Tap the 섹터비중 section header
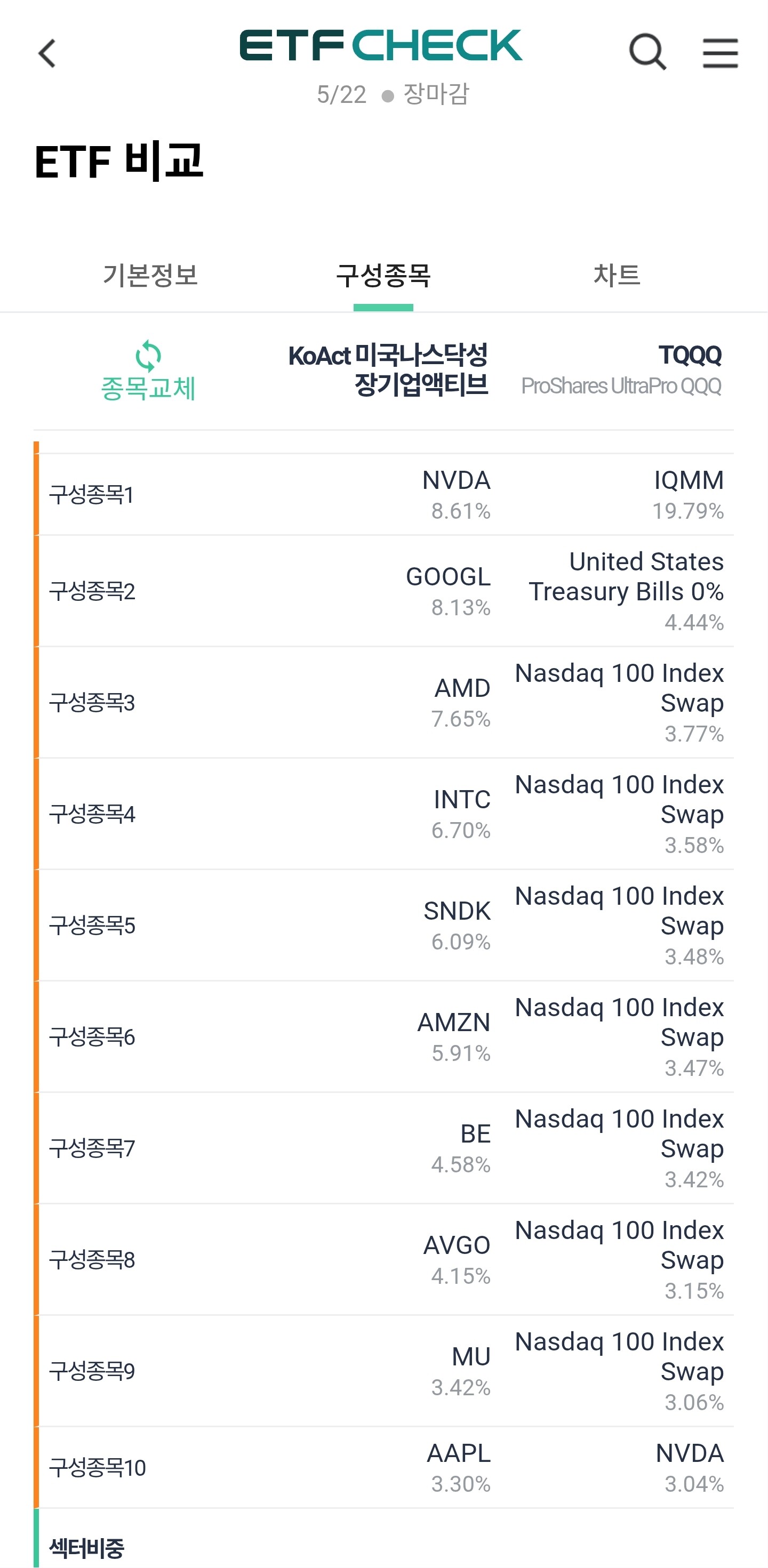This screenshot has height=1568, width=768. pyautogui.click(x=86, y=1547)
